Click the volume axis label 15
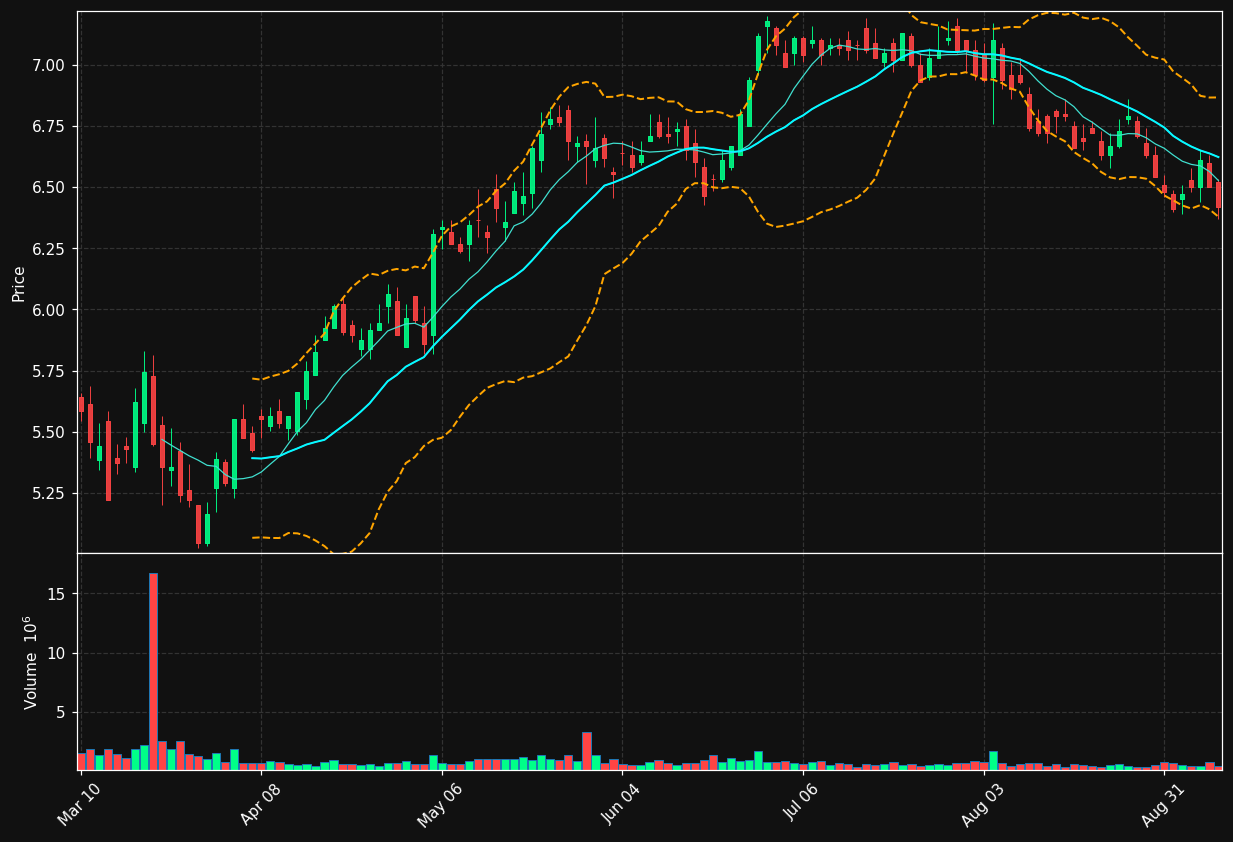 pos(55,594)
